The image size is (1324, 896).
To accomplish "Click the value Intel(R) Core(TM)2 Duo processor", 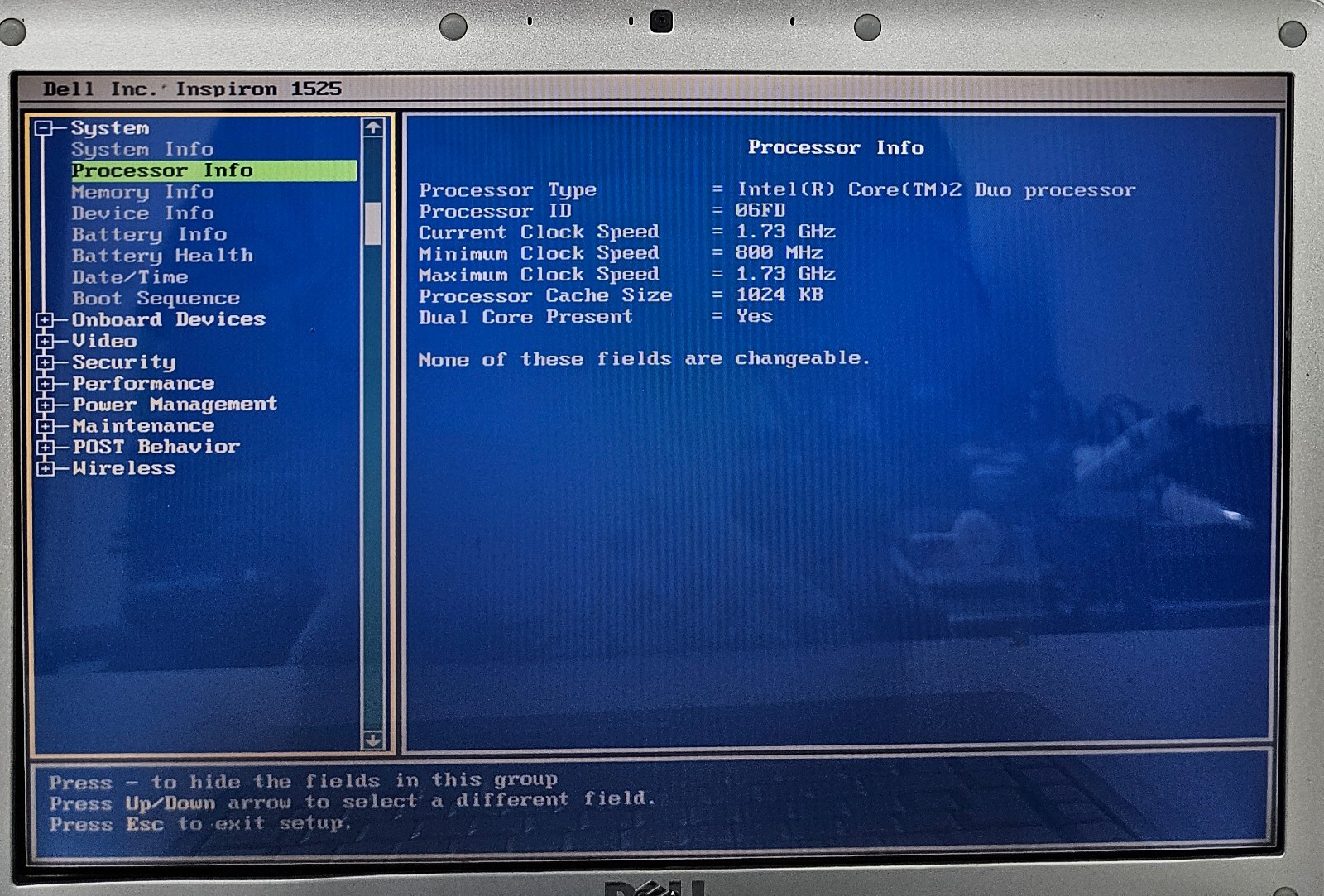I will 936,190.
